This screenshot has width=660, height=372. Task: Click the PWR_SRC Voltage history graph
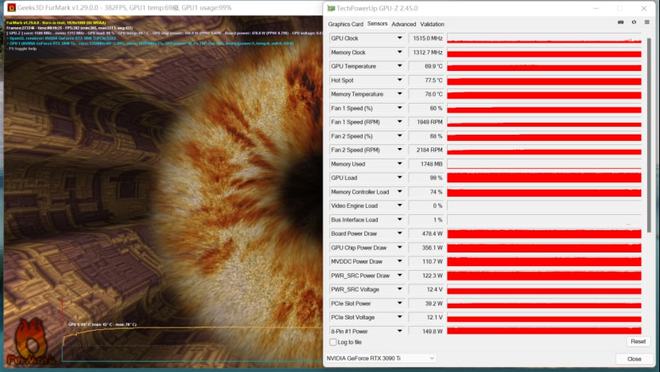click(x=544, y=289)
